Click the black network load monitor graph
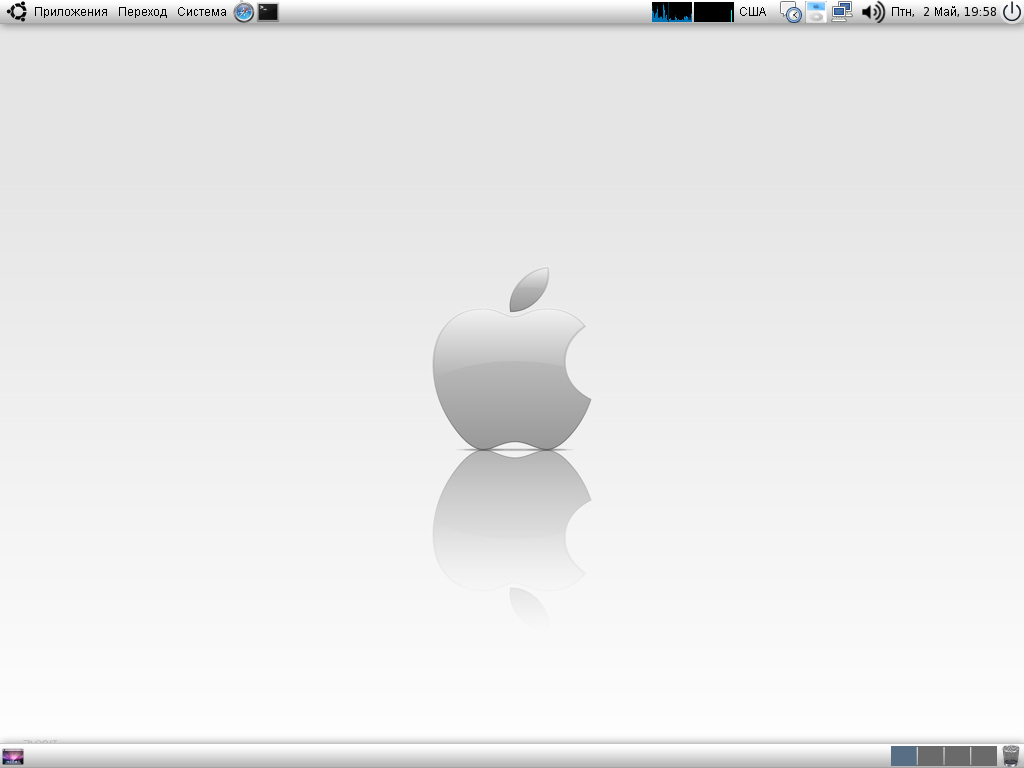 713,12
